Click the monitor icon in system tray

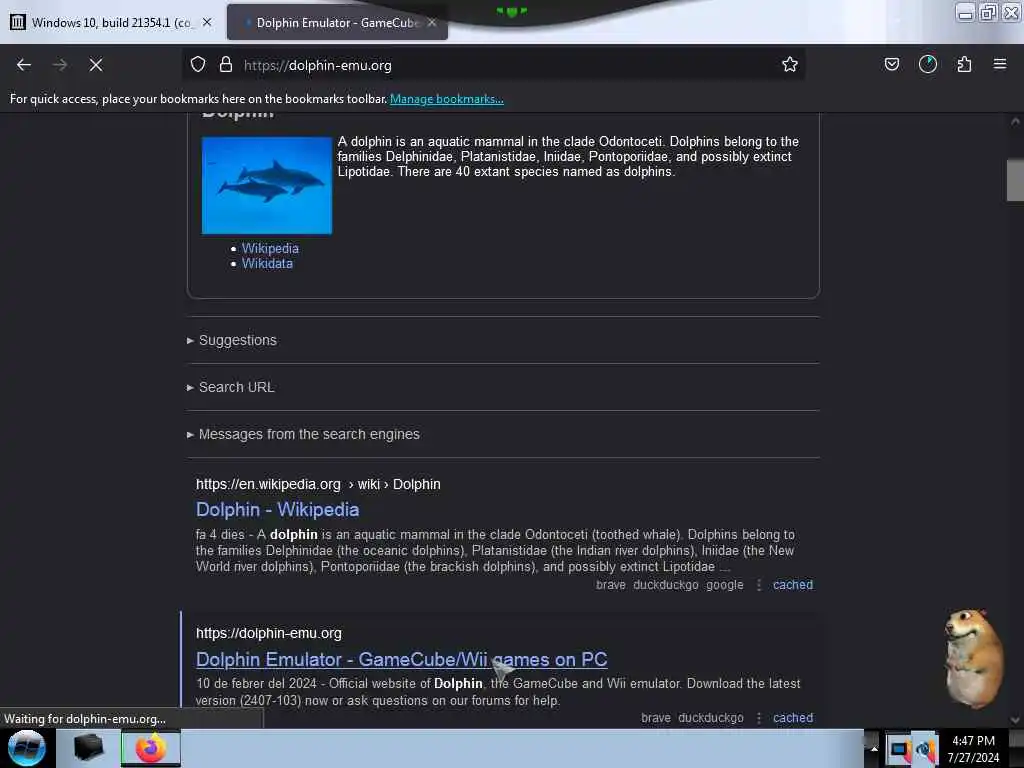899,749
